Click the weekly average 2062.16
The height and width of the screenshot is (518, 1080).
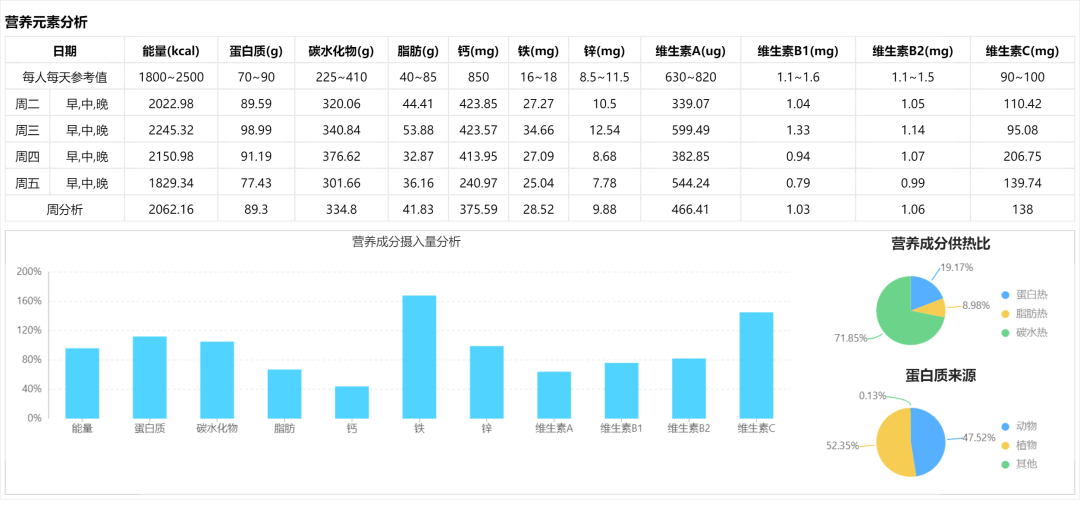point(171,209)
